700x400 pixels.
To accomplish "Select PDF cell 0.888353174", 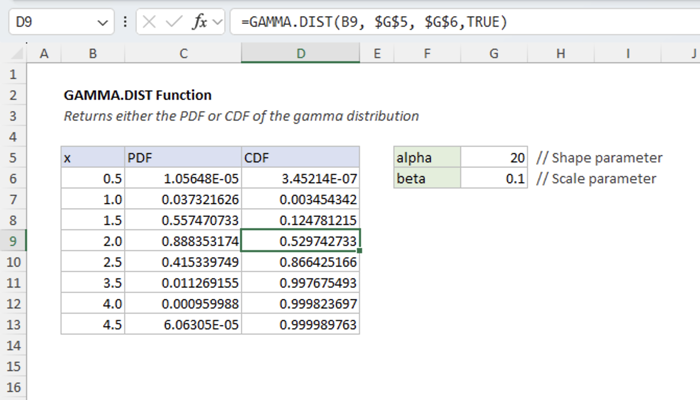I will tap(183, 241).
